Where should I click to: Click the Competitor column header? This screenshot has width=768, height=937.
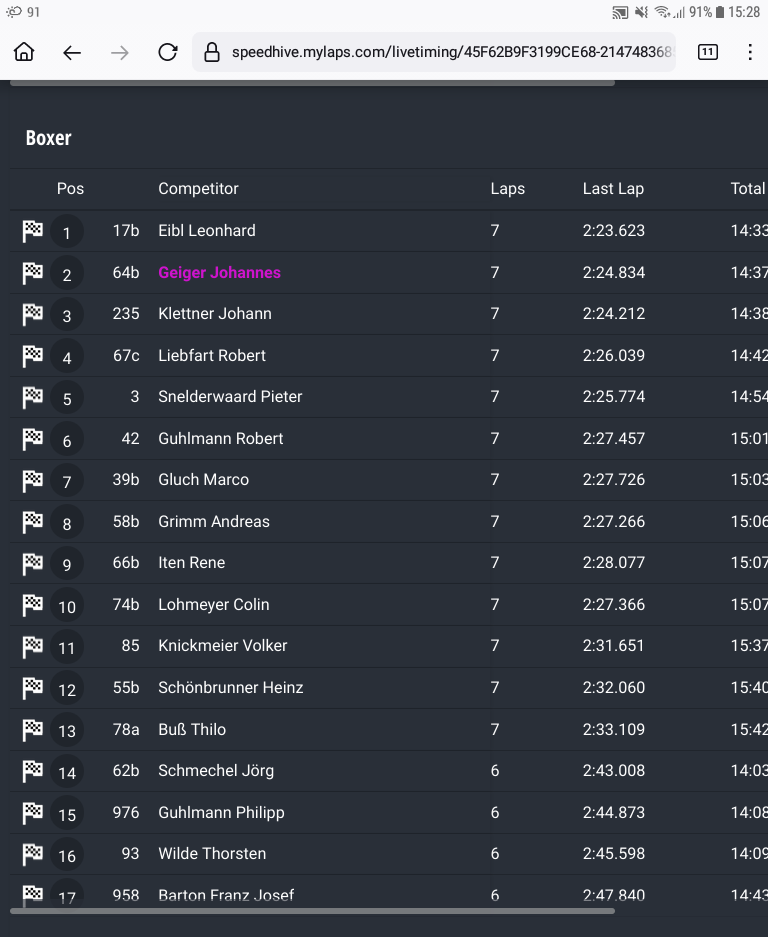198,189
